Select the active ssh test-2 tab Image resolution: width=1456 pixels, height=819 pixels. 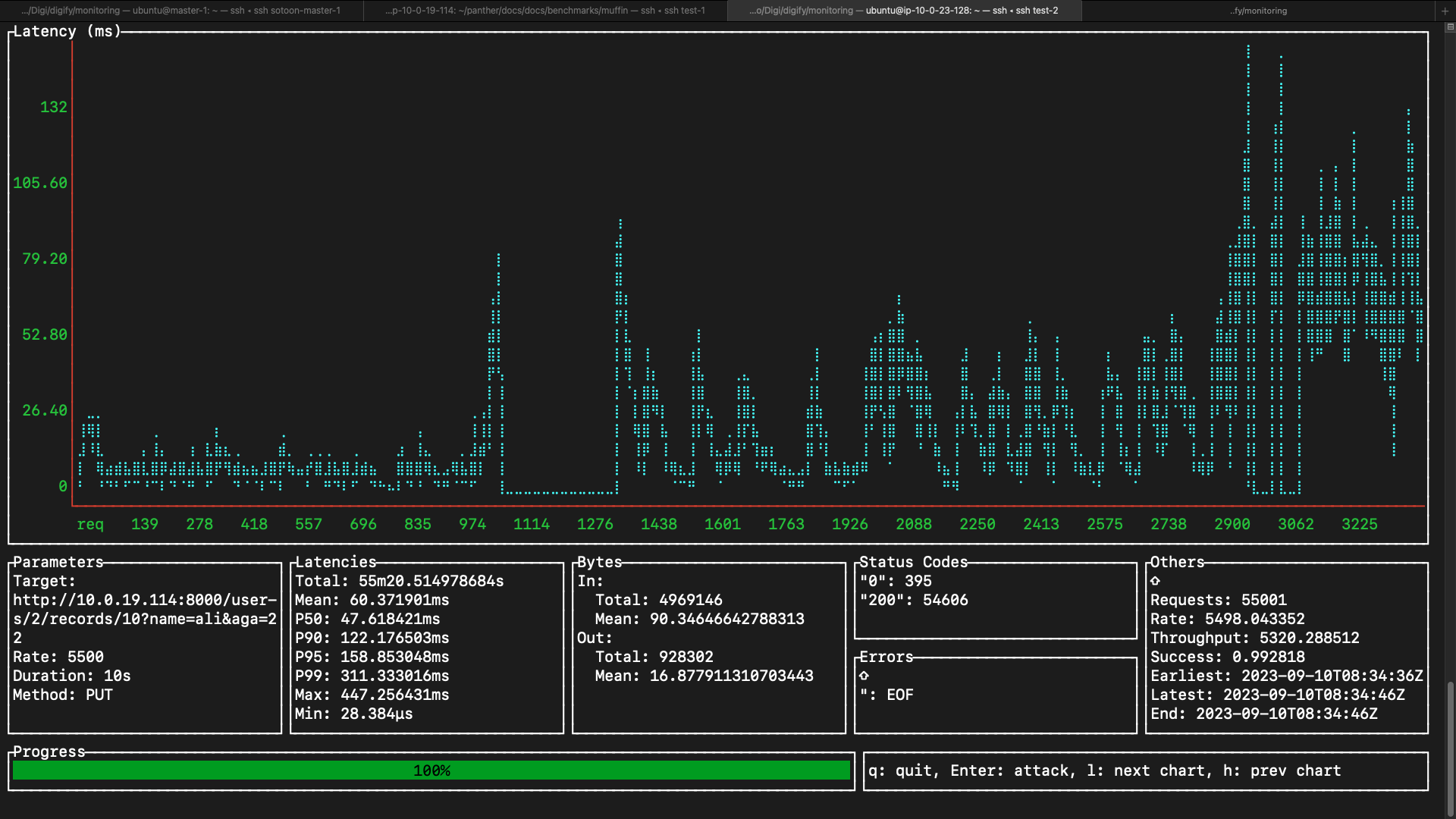(x=904, y=11)
